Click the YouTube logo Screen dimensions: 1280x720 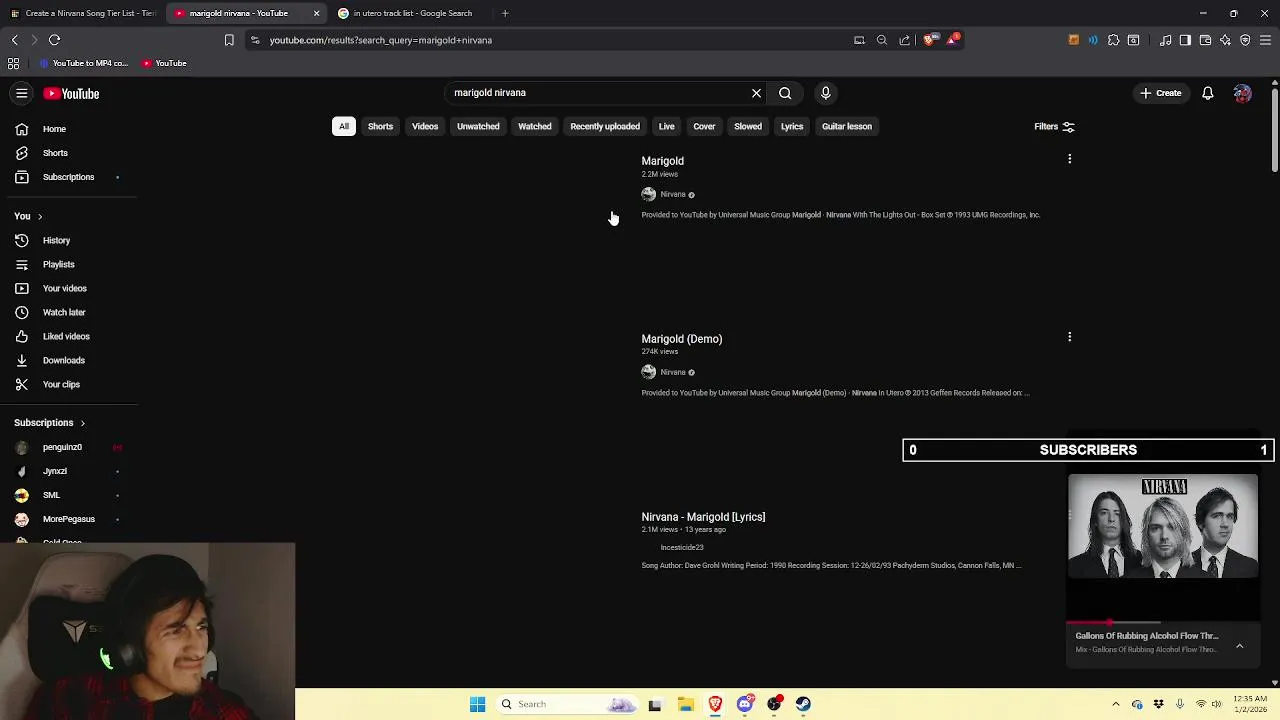(71, 93)
